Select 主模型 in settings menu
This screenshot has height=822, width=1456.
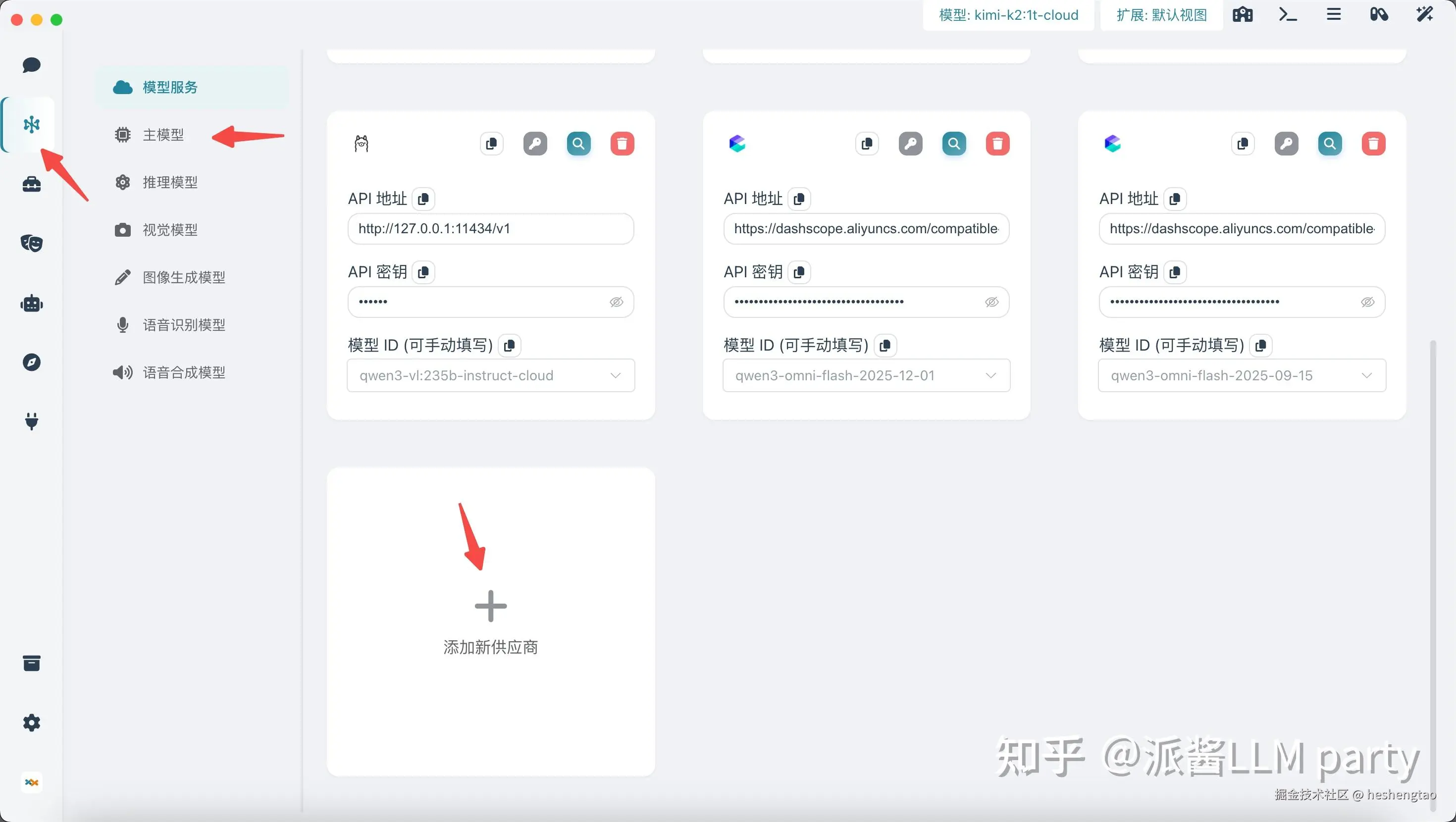pyautogui.click(x=163, y=135)
